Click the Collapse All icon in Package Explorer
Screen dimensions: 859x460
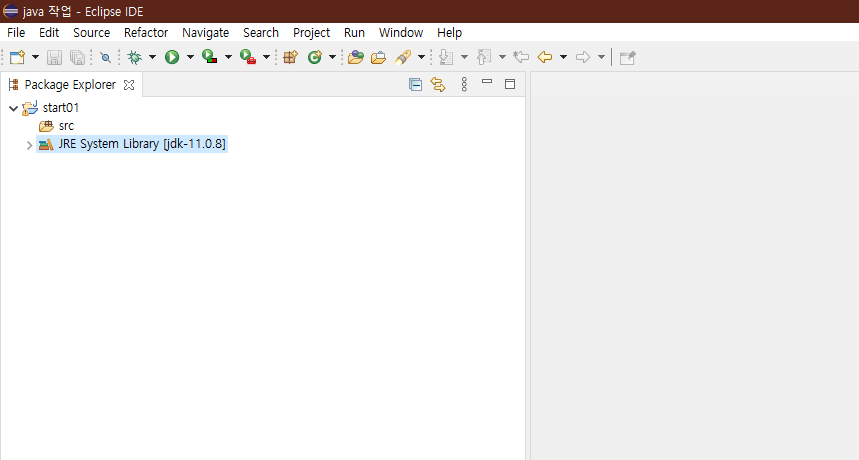click(x=415, y=84)
